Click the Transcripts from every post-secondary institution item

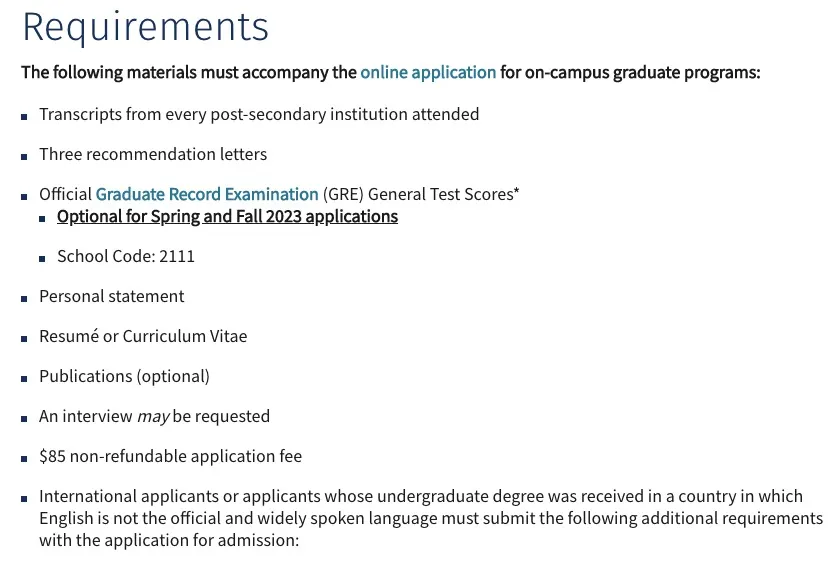tap(259, 114)
